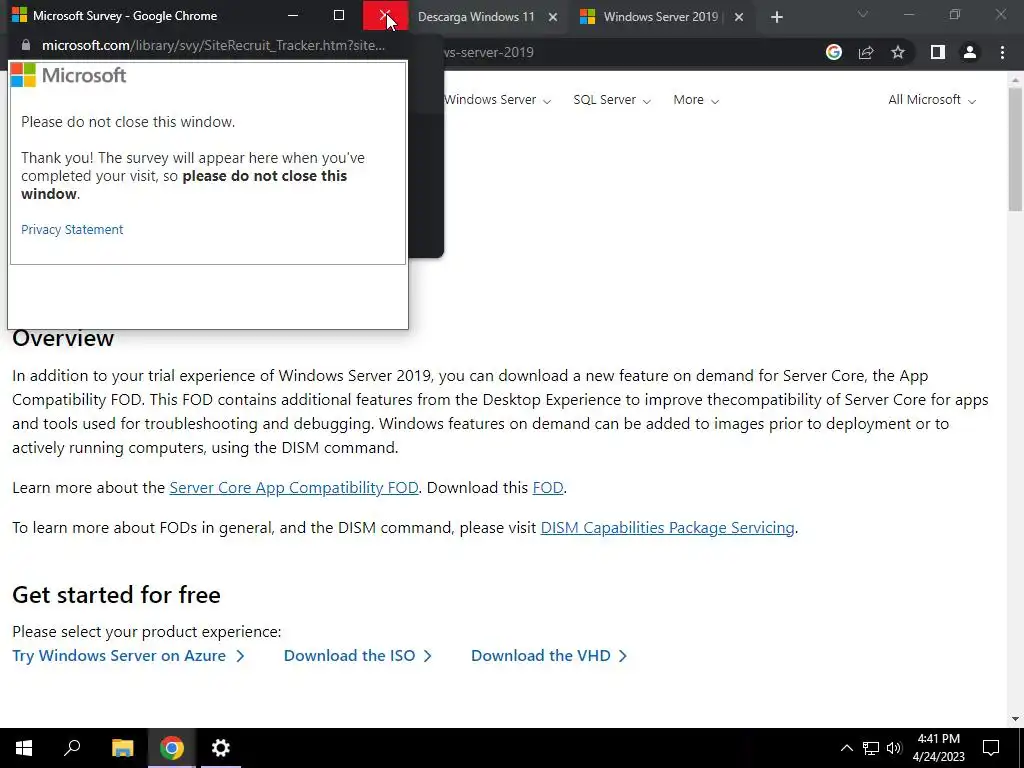The width and height of the screenshot is (1024, 768).
Task: Click the page vertical scrollbar thumb
Action: 1015,149
